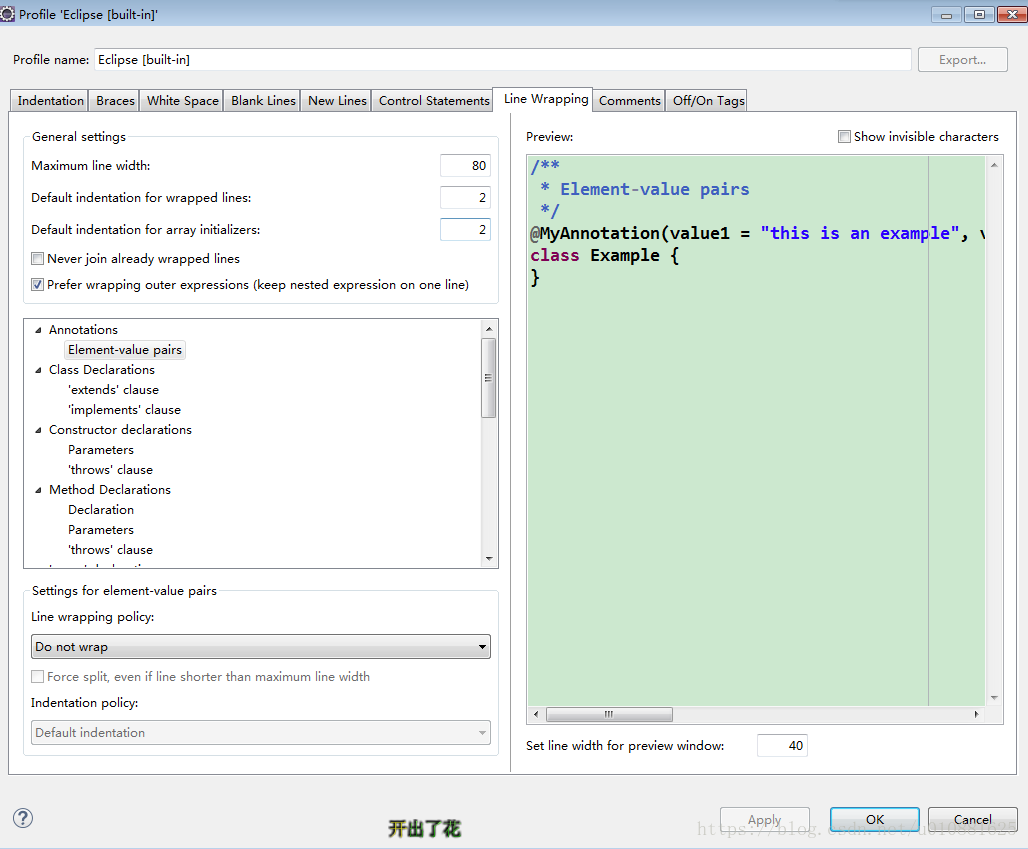Screen dimensions: 1028x849
Task: Switch to the Off/On Tags tab
Action: 708,100
